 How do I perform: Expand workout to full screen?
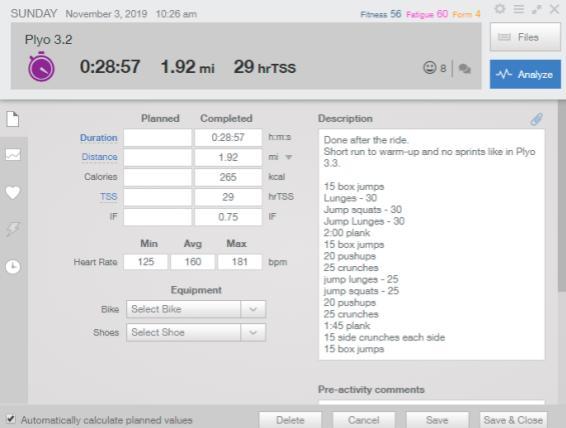(537, 9)
